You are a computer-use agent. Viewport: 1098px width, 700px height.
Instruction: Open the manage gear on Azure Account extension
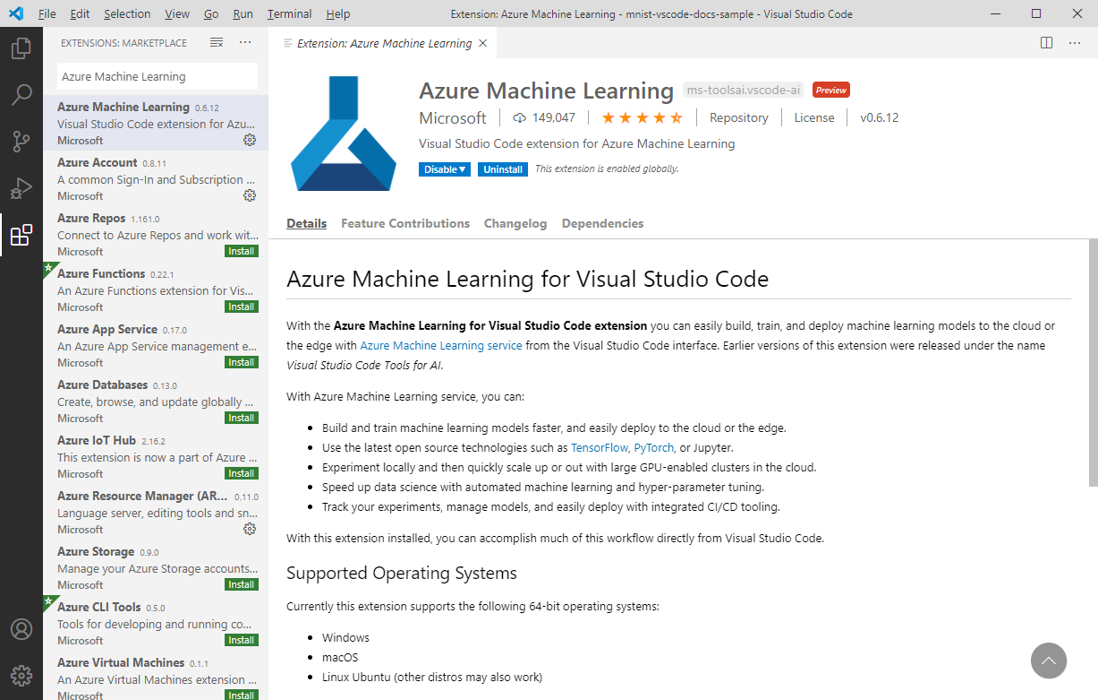(249, 195)
